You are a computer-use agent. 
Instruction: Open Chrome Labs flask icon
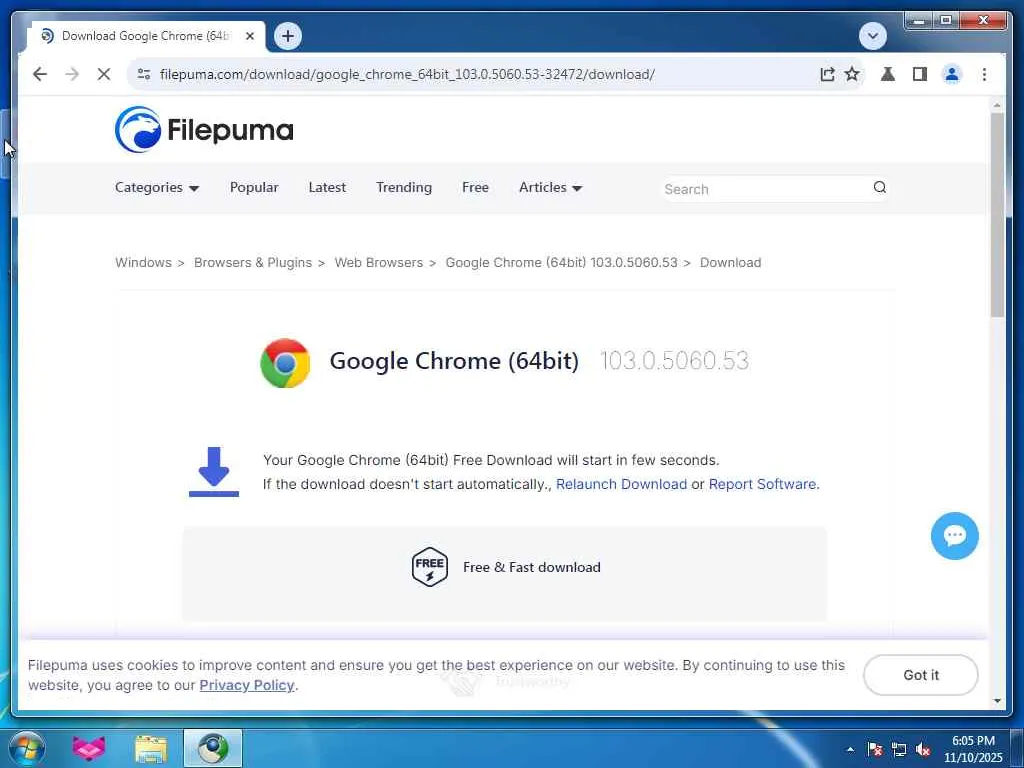(x=888, y=74)
